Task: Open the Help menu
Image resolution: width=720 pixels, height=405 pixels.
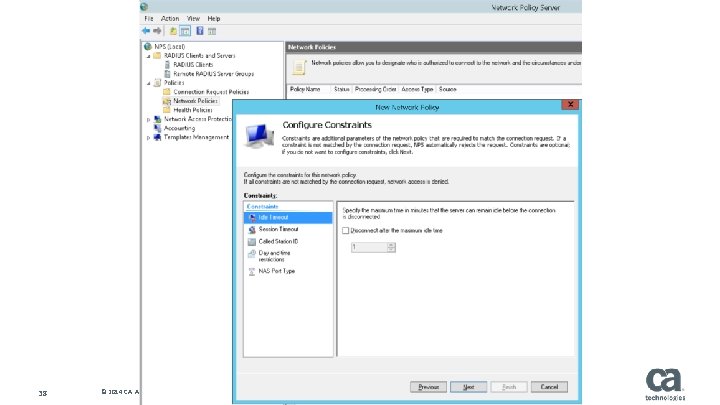Action: [x=214, y=18]
